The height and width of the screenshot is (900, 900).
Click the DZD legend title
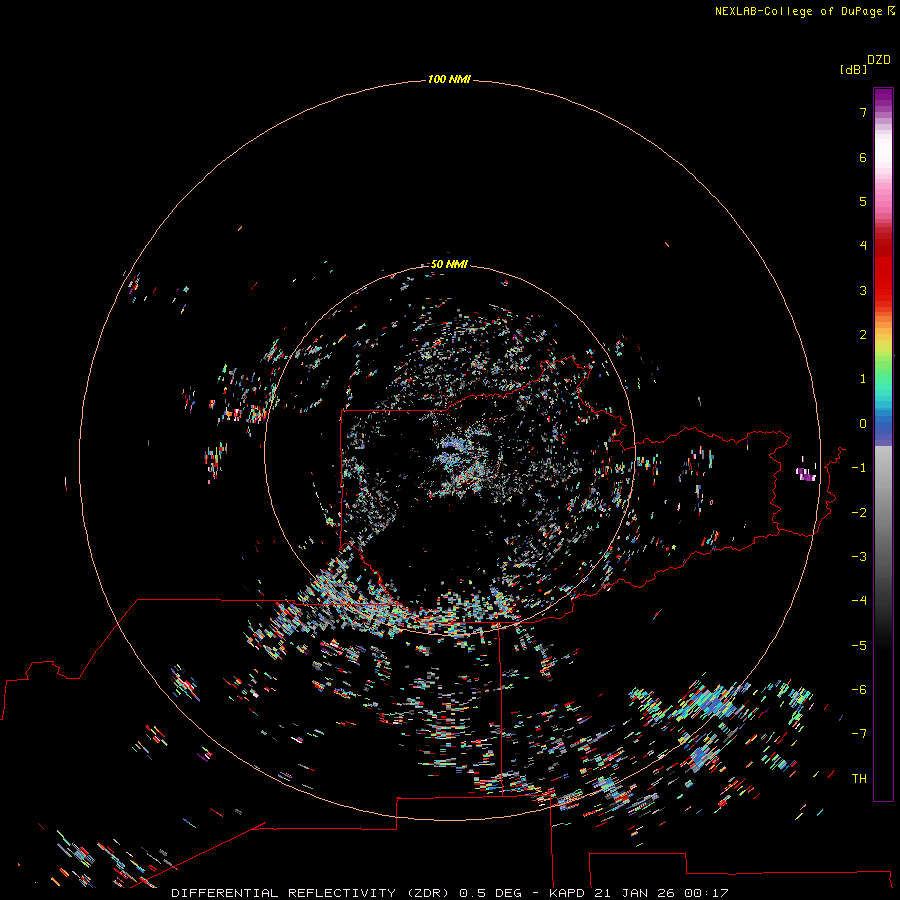[879, 60]
